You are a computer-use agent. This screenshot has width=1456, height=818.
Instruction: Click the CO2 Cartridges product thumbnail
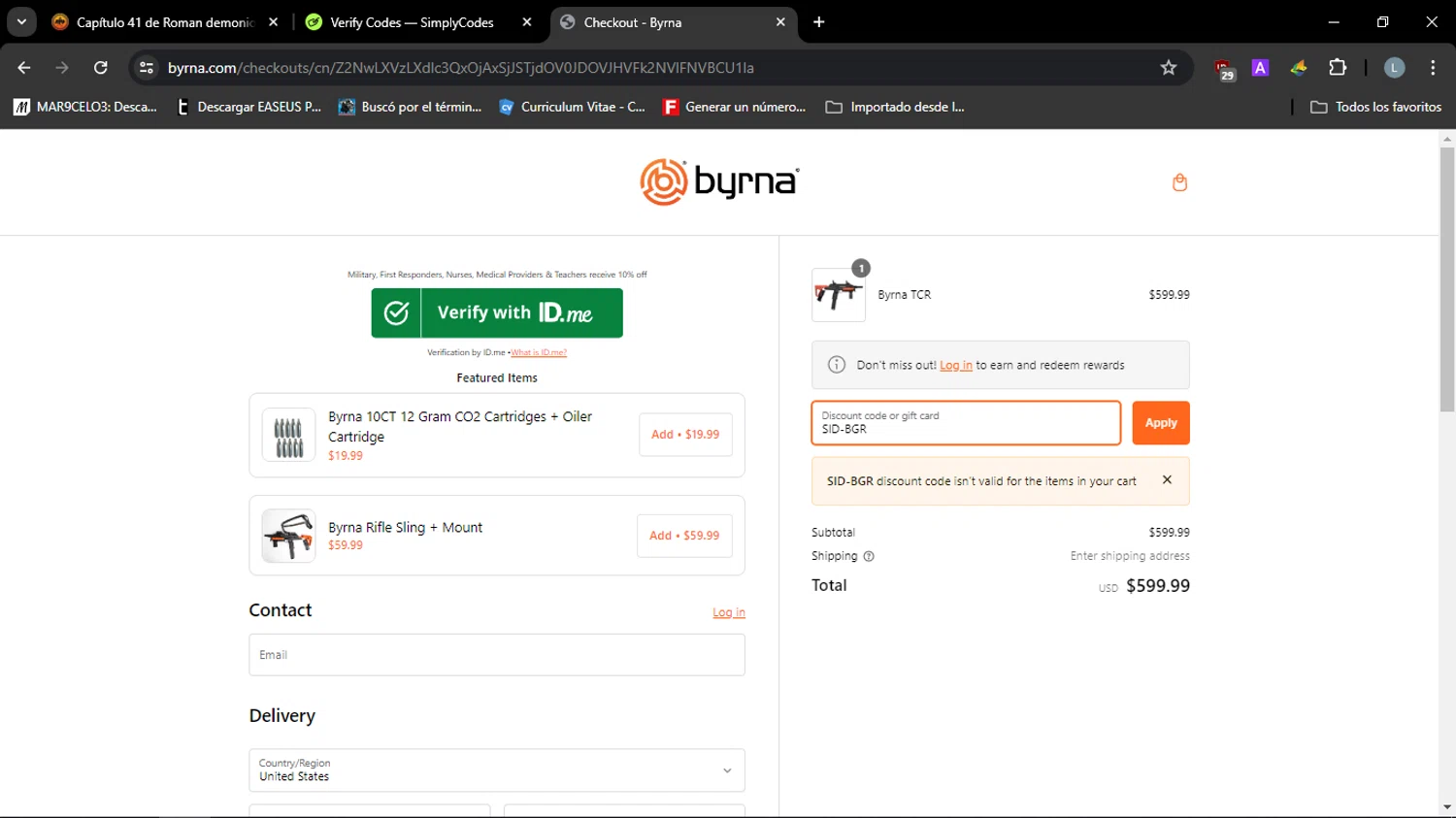[x=288, y=435]
